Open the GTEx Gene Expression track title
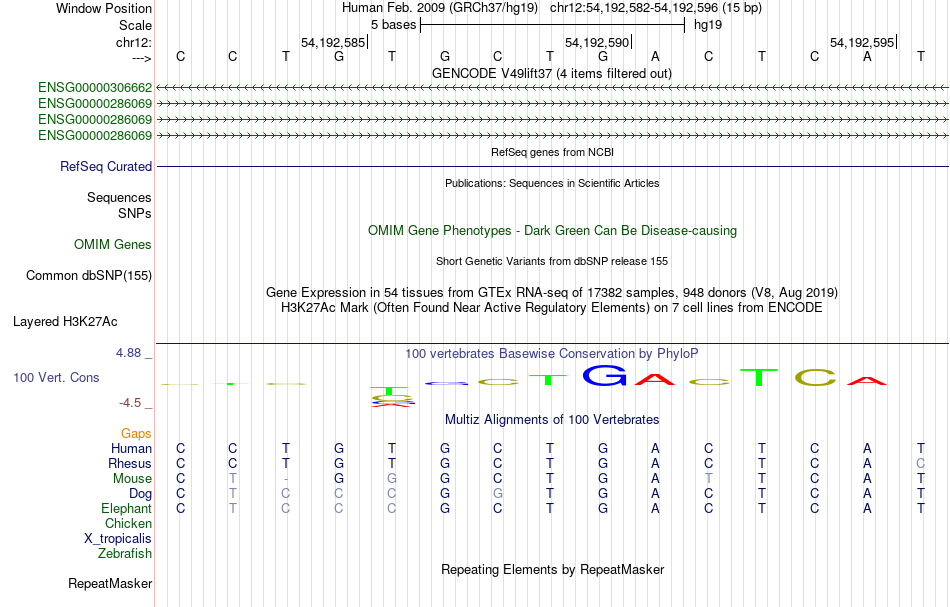This screenshot has width=950, height=607. 552,293
